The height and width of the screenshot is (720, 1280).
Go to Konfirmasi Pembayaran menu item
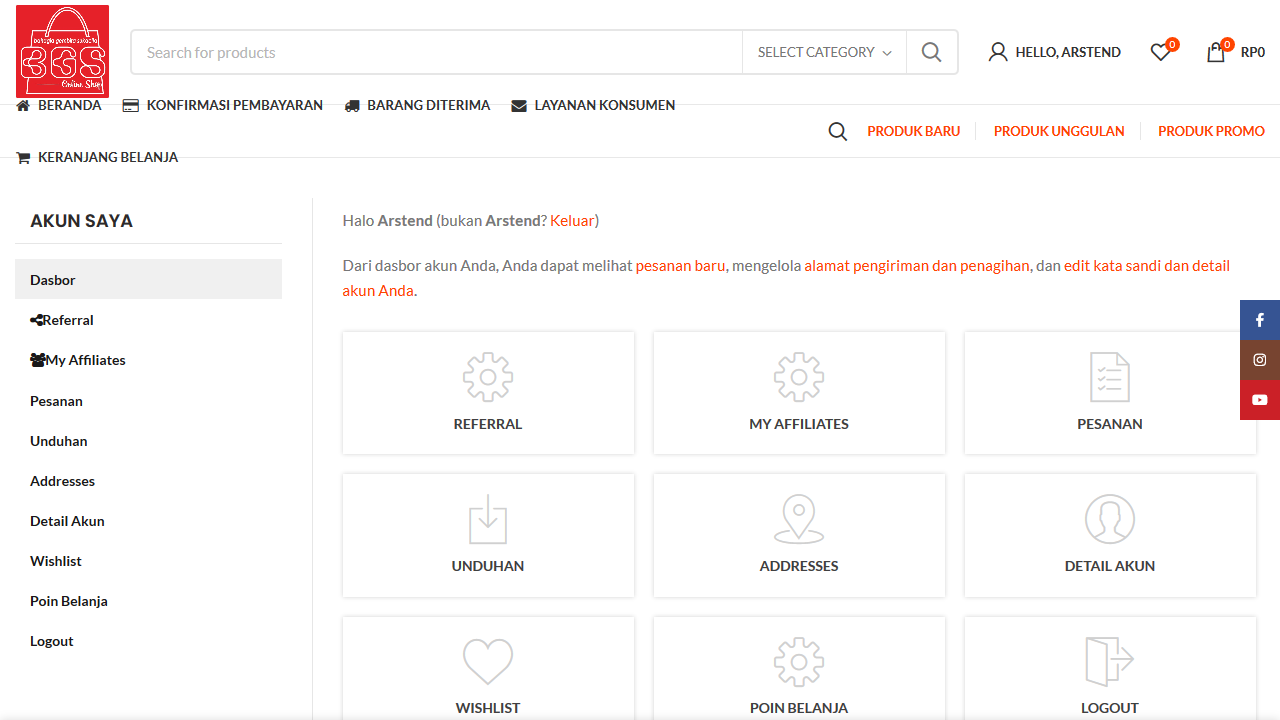point(223,105)
